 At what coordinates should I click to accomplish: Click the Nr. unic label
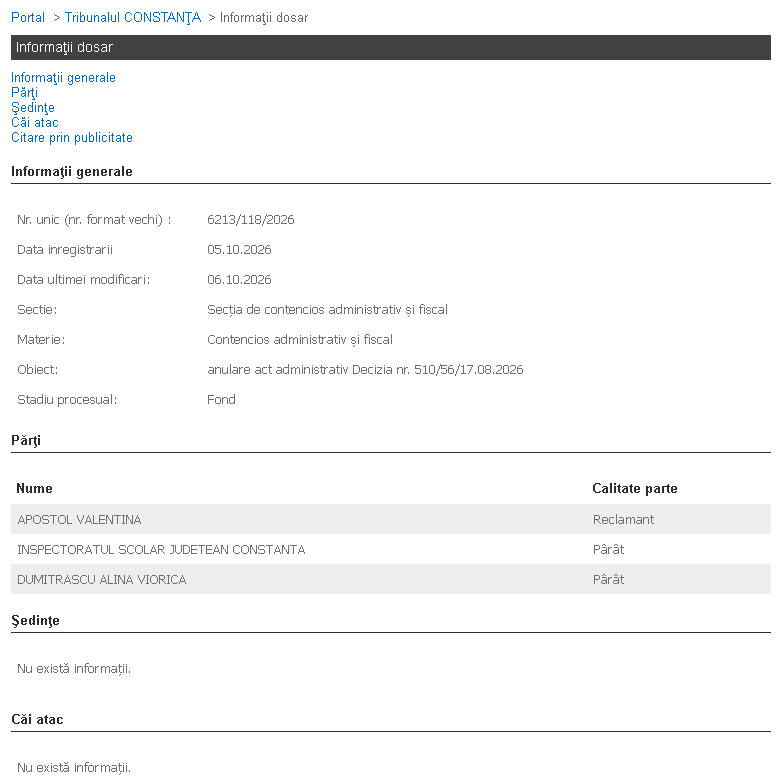pos(94,220)
